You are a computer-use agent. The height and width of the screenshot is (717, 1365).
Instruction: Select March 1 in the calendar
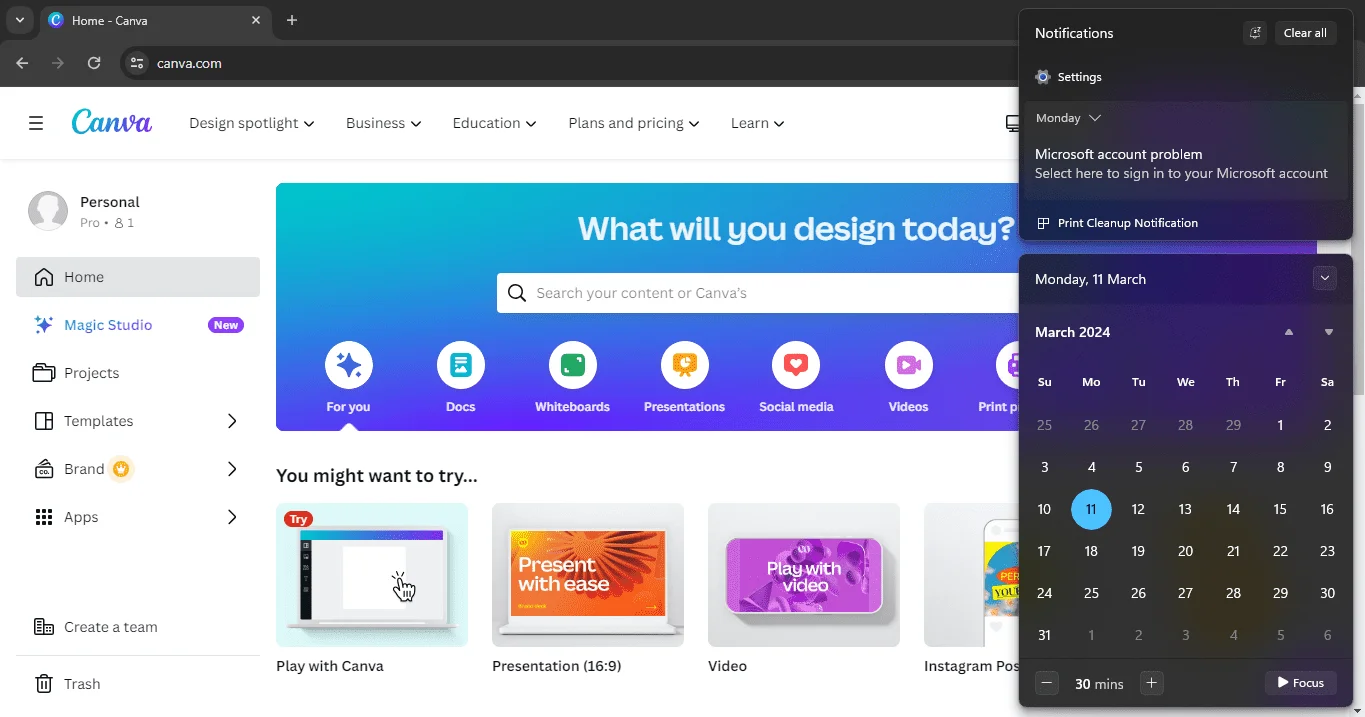(1280, 425)
